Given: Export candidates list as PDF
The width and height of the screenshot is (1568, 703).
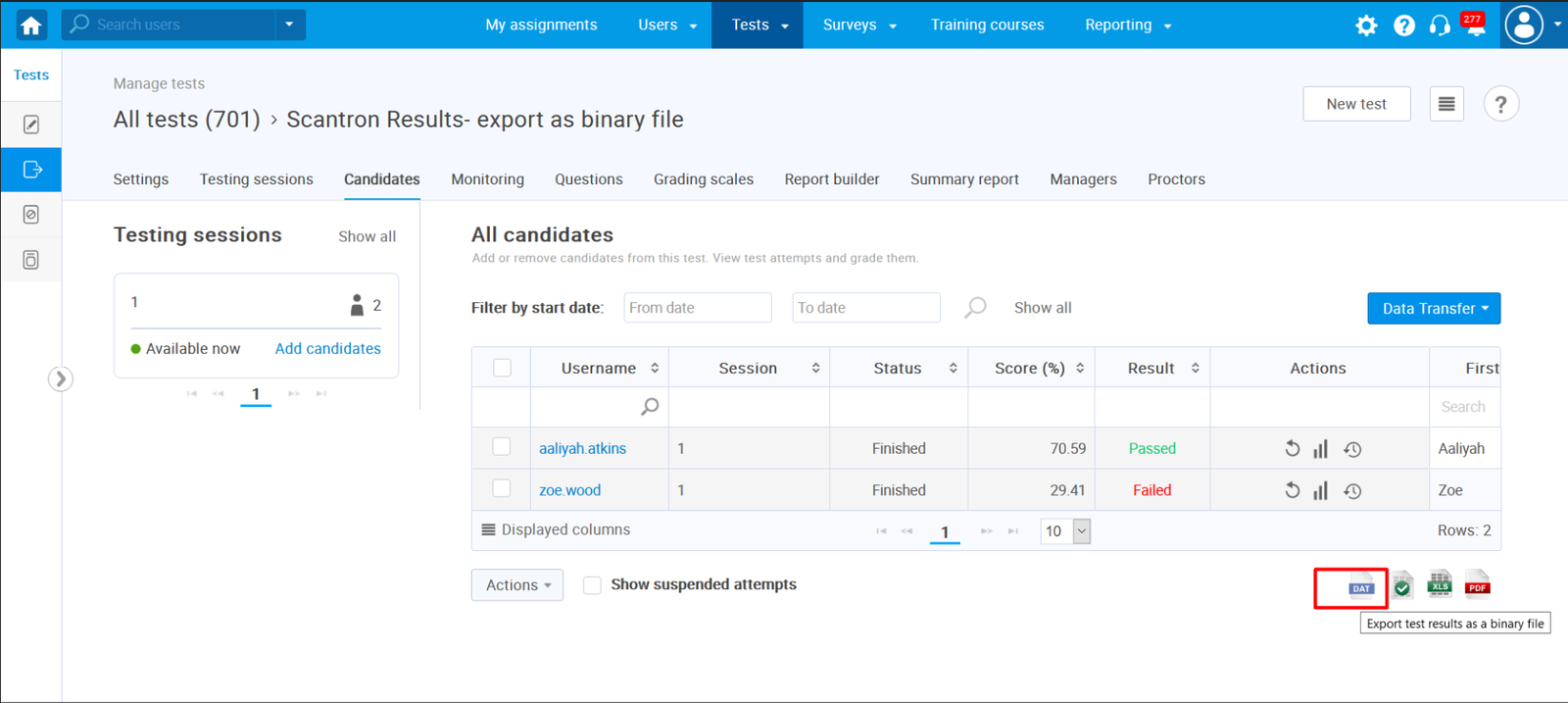Looking at the screenshot, I should click(x=1477, y=585).
